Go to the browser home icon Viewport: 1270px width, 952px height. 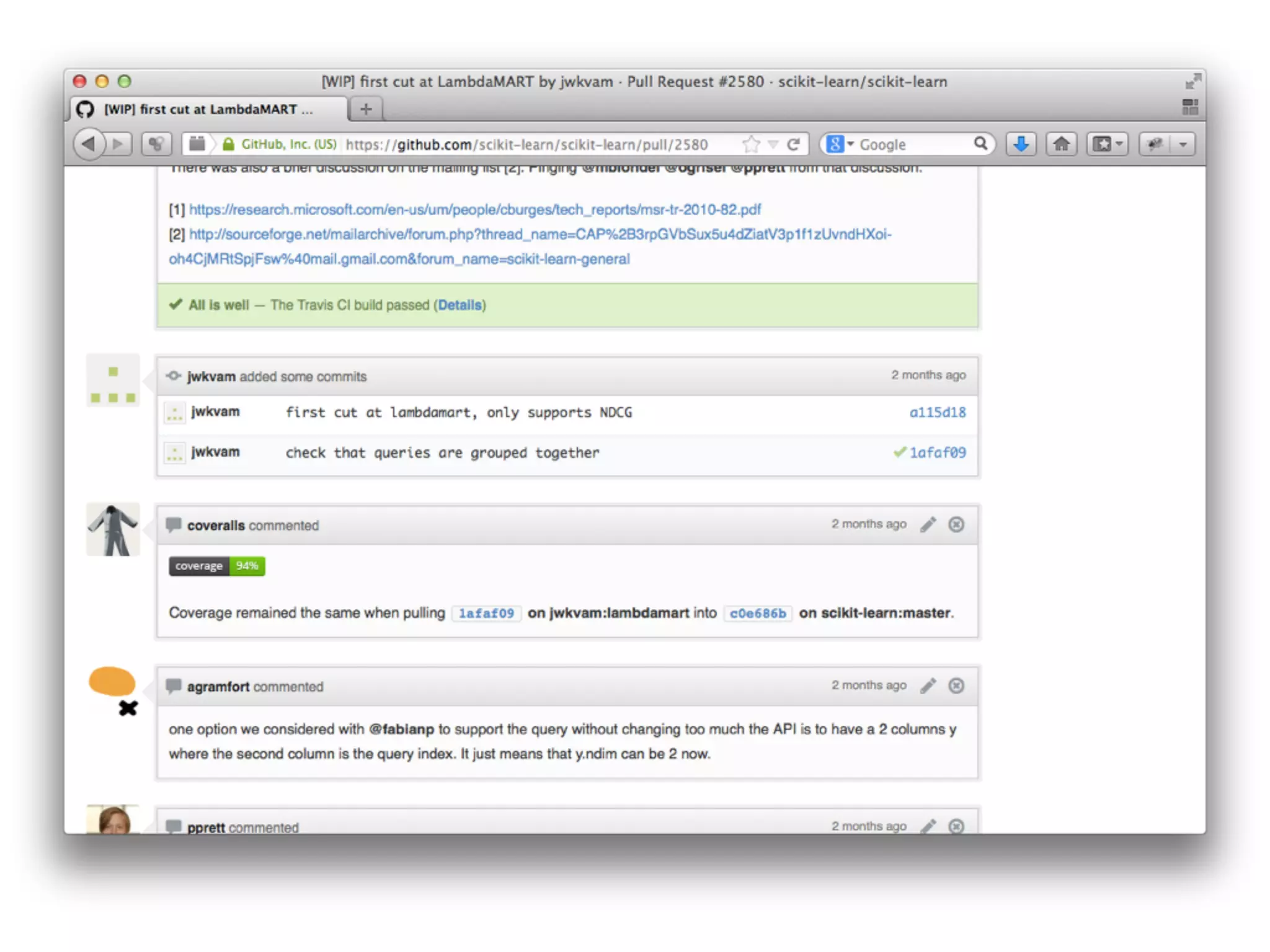pyautogui.click(x=1061, y=144)
